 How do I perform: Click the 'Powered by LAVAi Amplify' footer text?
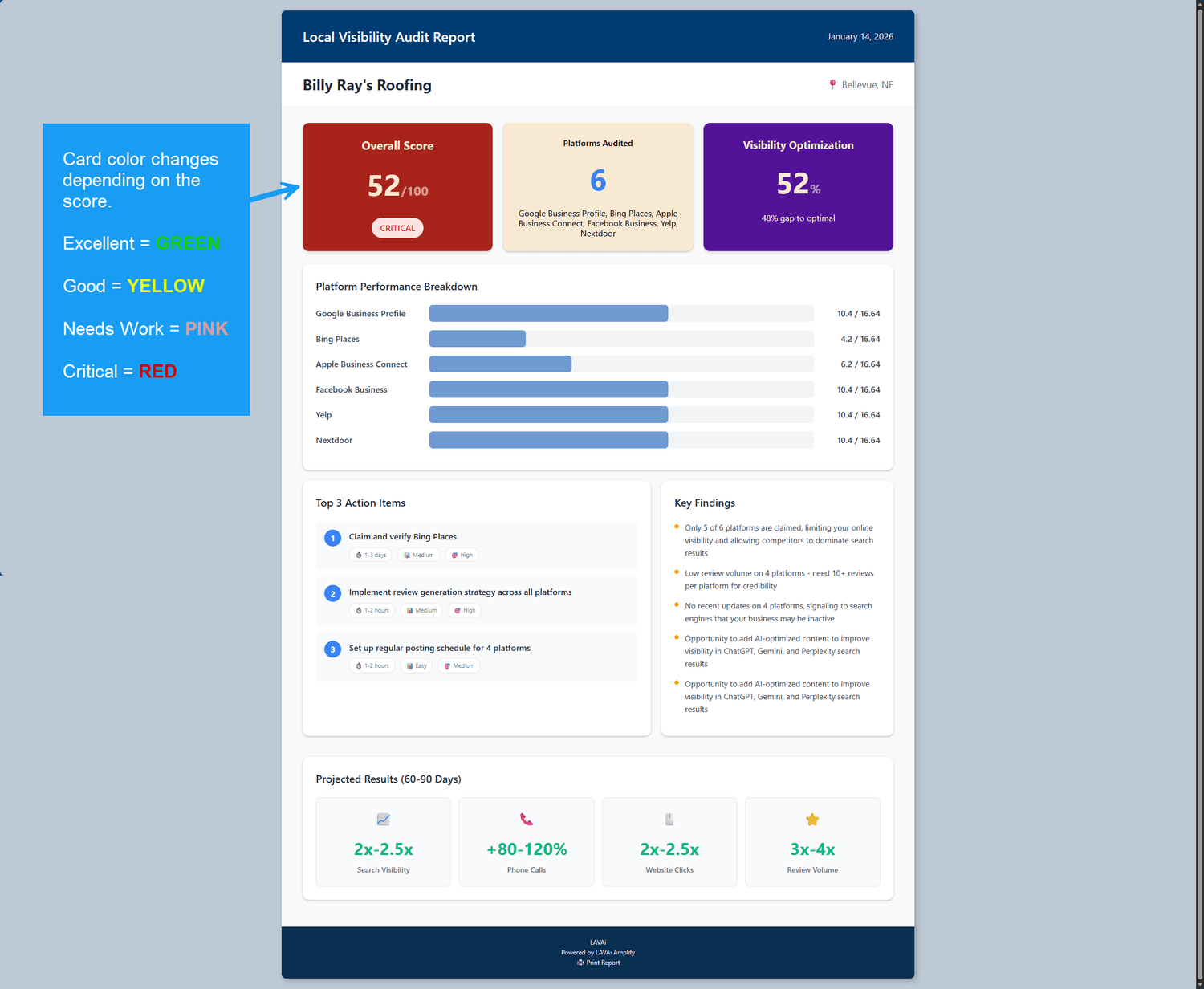click(x=598, y=953)
